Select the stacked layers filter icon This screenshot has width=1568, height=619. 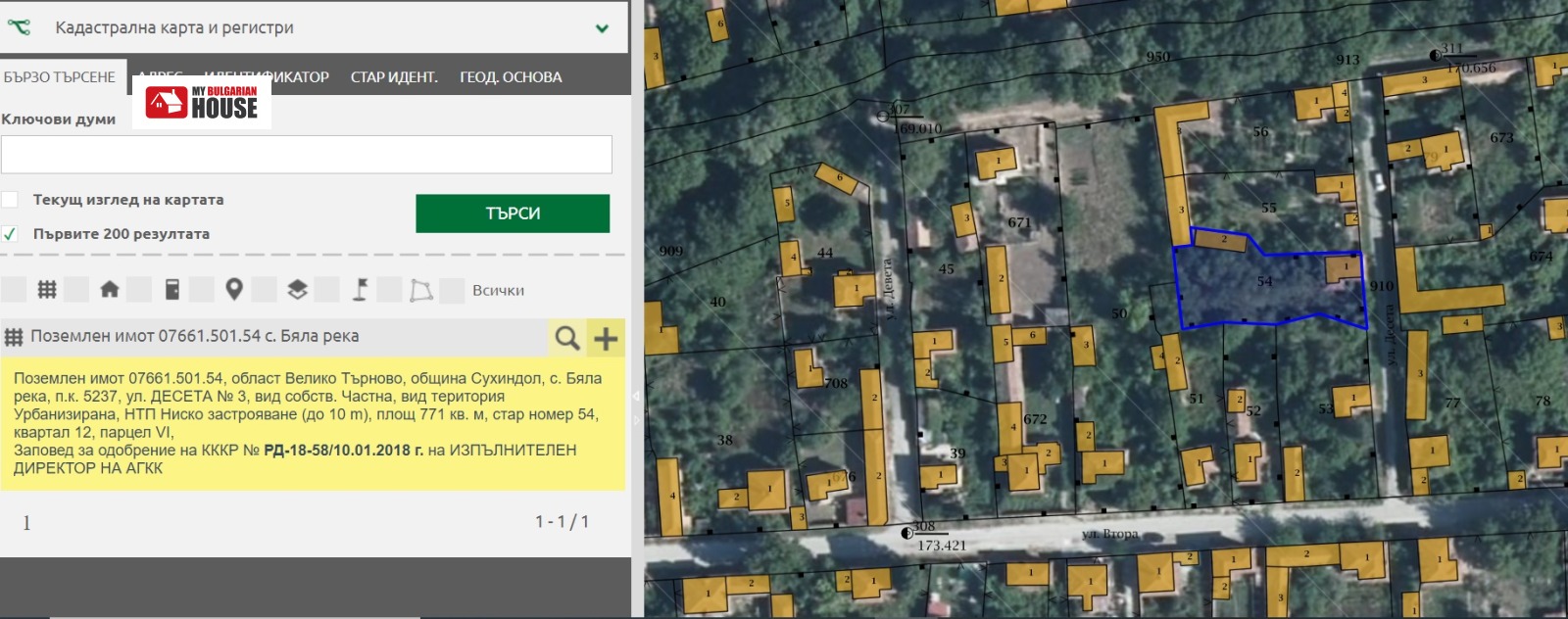[x=297, y=290]
